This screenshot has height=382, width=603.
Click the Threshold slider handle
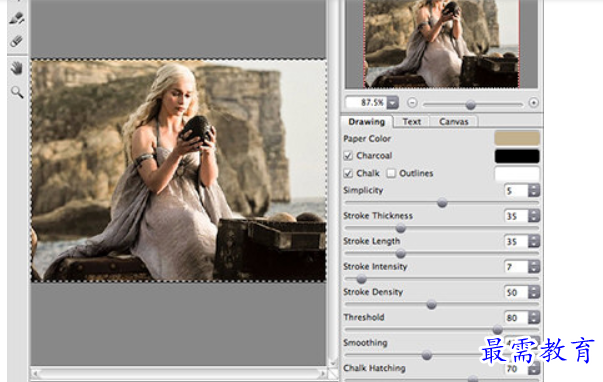tap(497, 330)
